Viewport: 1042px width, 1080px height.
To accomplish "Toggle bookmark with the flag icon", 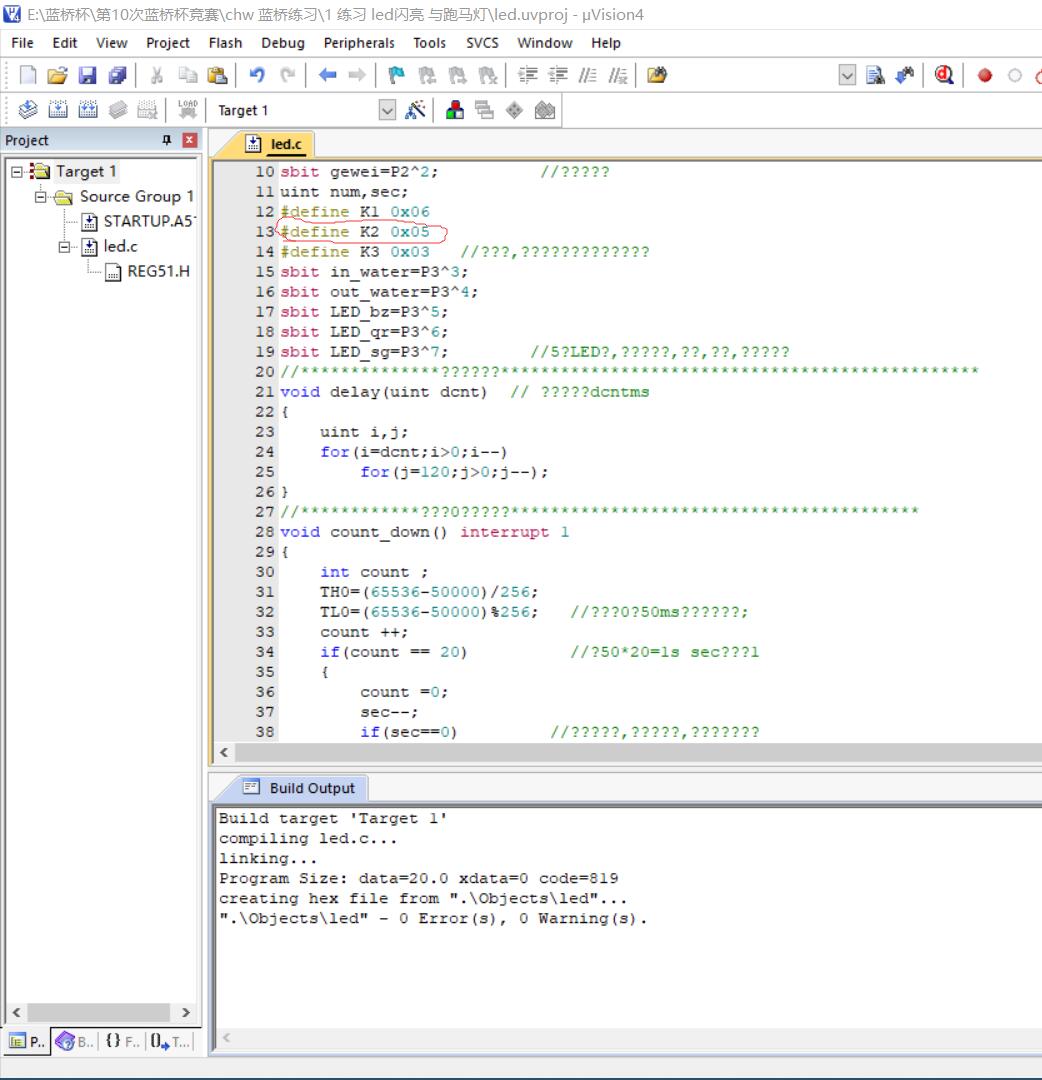I will 397,76.
